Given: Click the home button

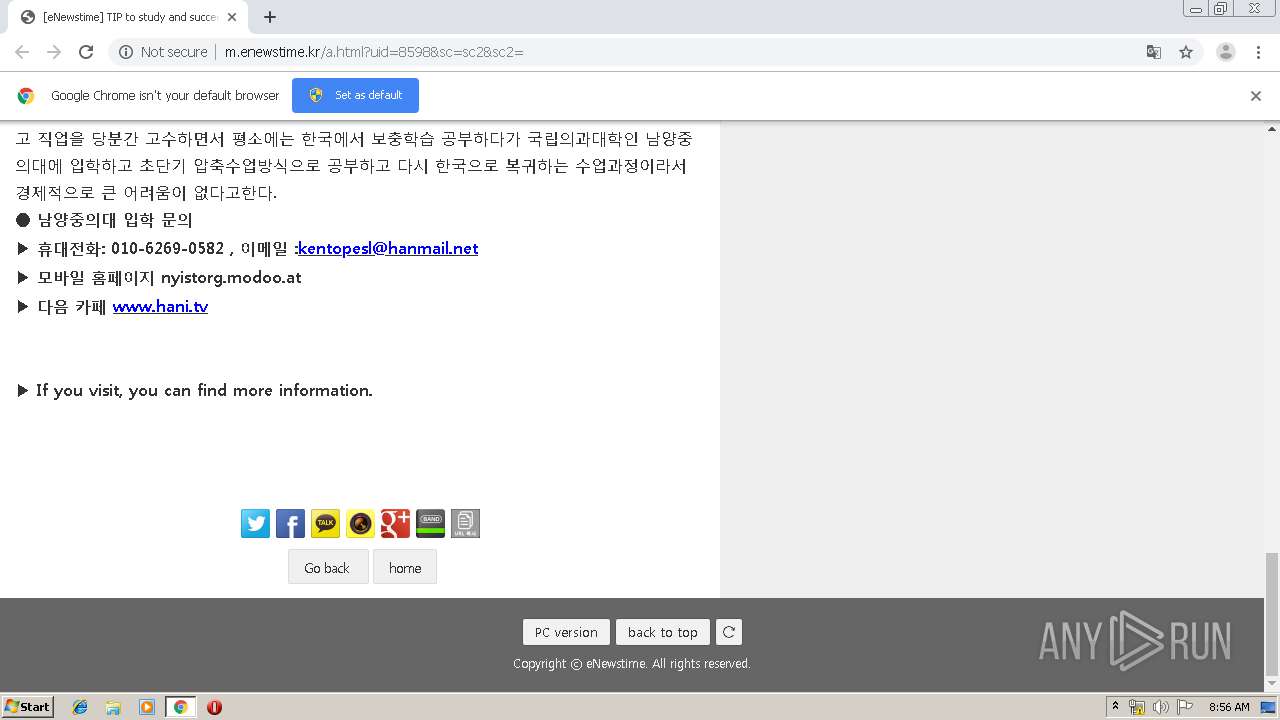Looking at the screenshot, I should coord(405,567).
